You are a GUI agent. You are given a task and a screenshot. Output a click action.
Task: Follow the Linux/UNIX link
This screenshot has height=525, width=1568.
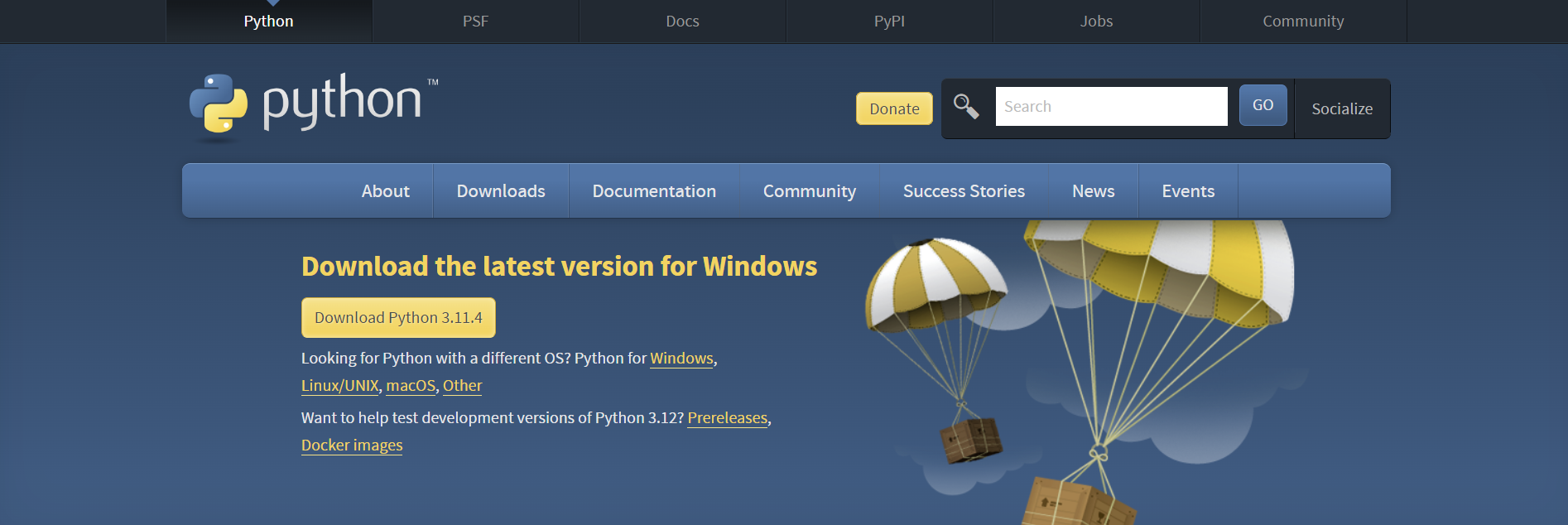339,386
